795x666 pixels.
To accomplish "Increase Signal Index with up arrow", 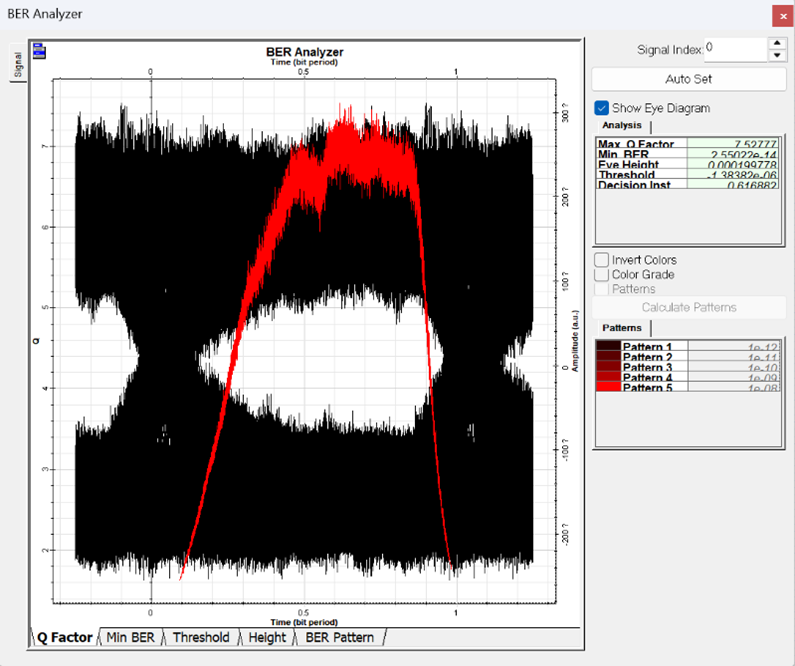I will tap(777, 43).
